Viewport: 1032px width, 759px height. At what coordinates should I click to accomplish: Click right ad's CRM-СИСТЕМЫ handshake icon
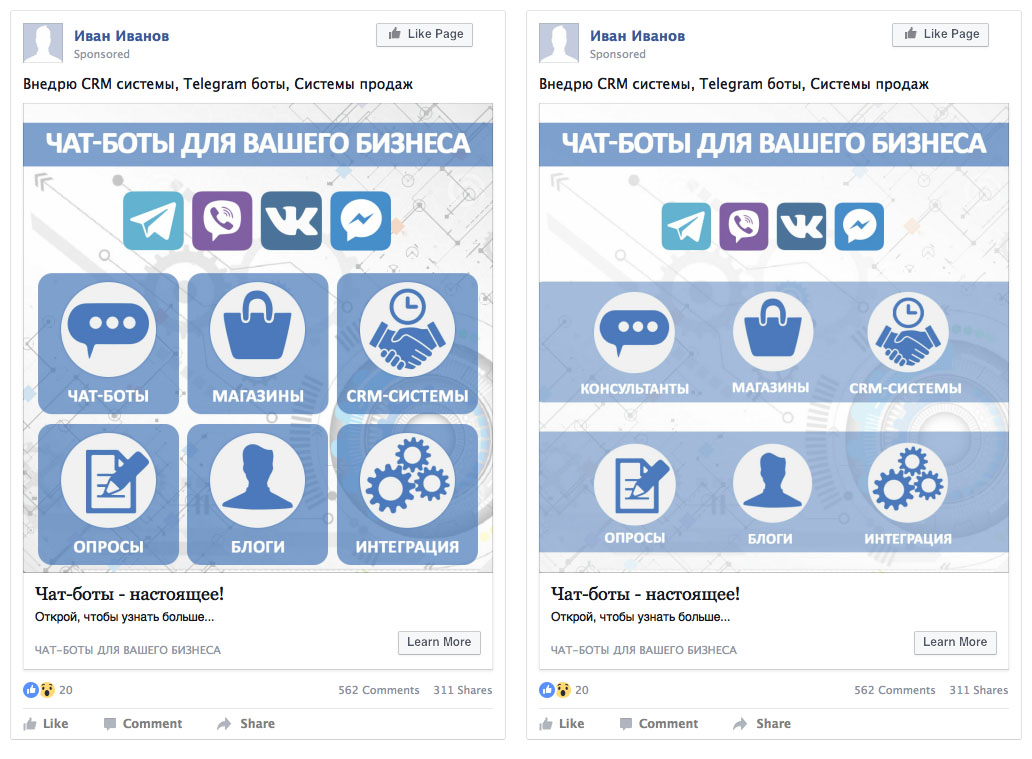pos(908,332)
